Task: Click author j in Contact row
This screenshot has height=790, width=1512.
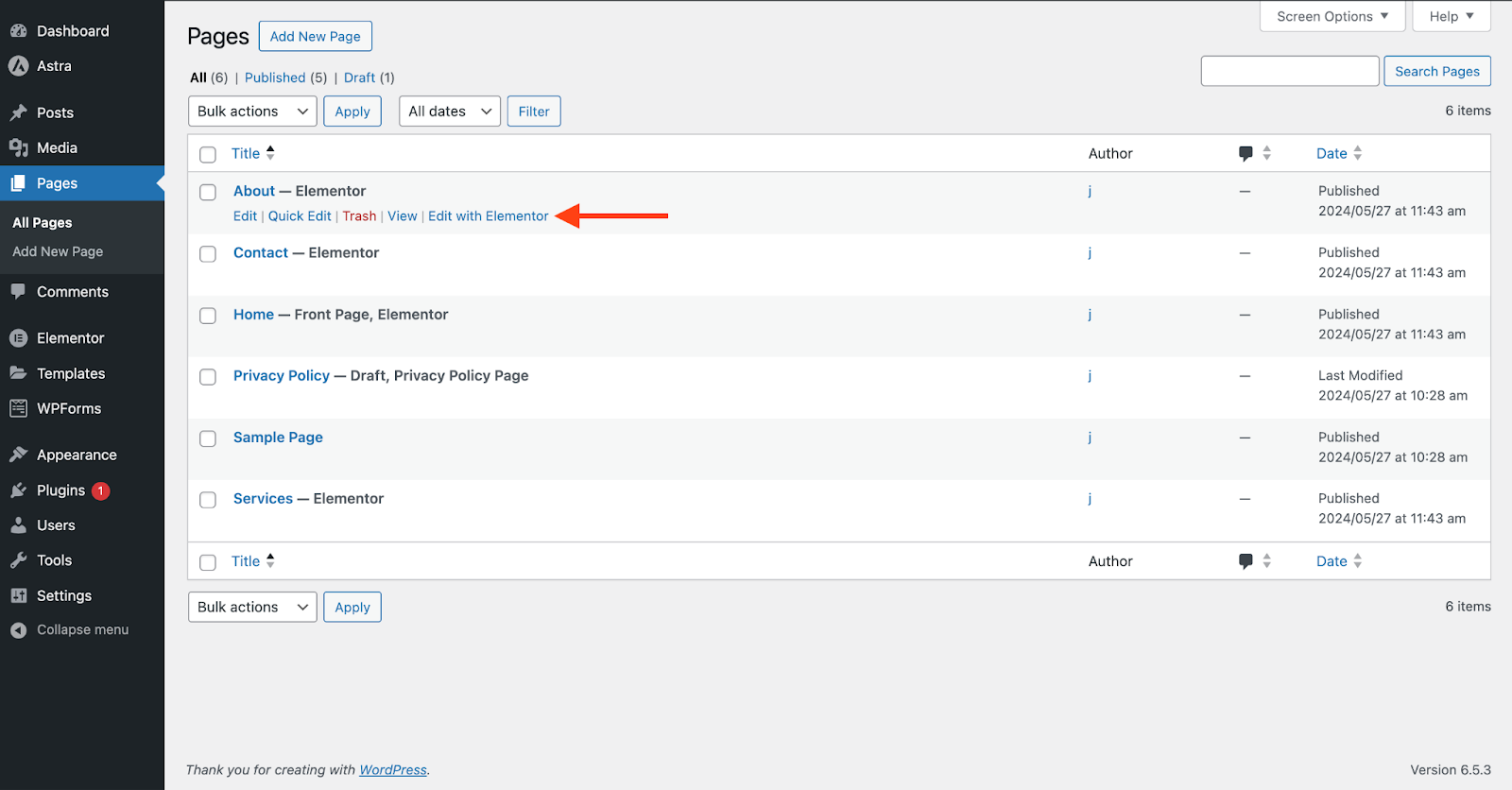Action: (1090, 252)
